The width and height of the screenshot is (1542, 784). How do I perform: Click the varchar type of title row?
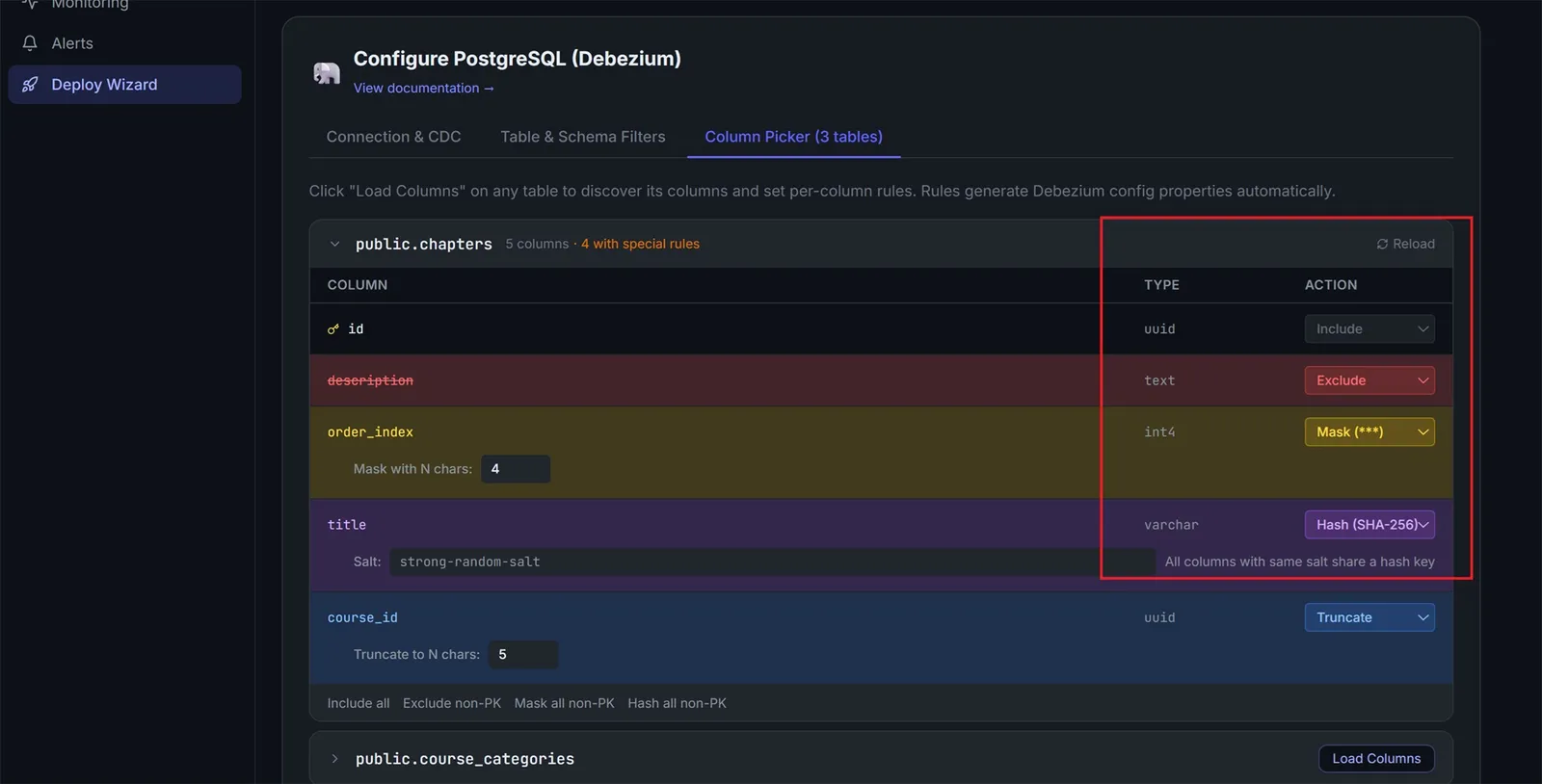(1171, 525)
